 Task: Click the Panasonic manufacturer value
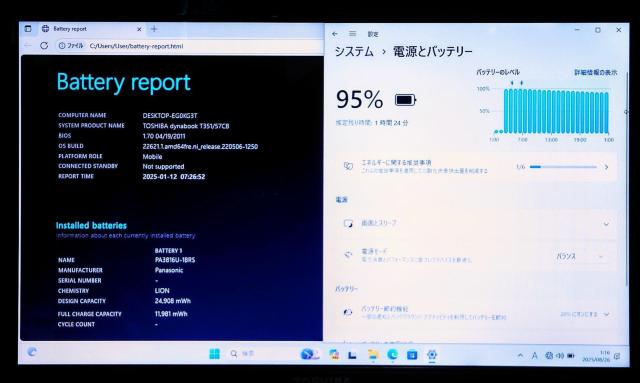click(x=169, y=270)
